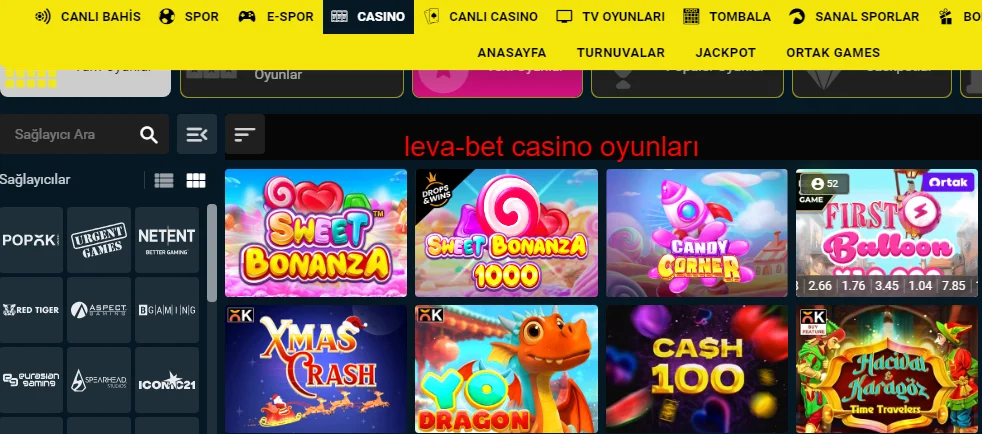This screenshot has width=982, height=434.
Task: Switch providers to list view
Action: click(164, 180)
